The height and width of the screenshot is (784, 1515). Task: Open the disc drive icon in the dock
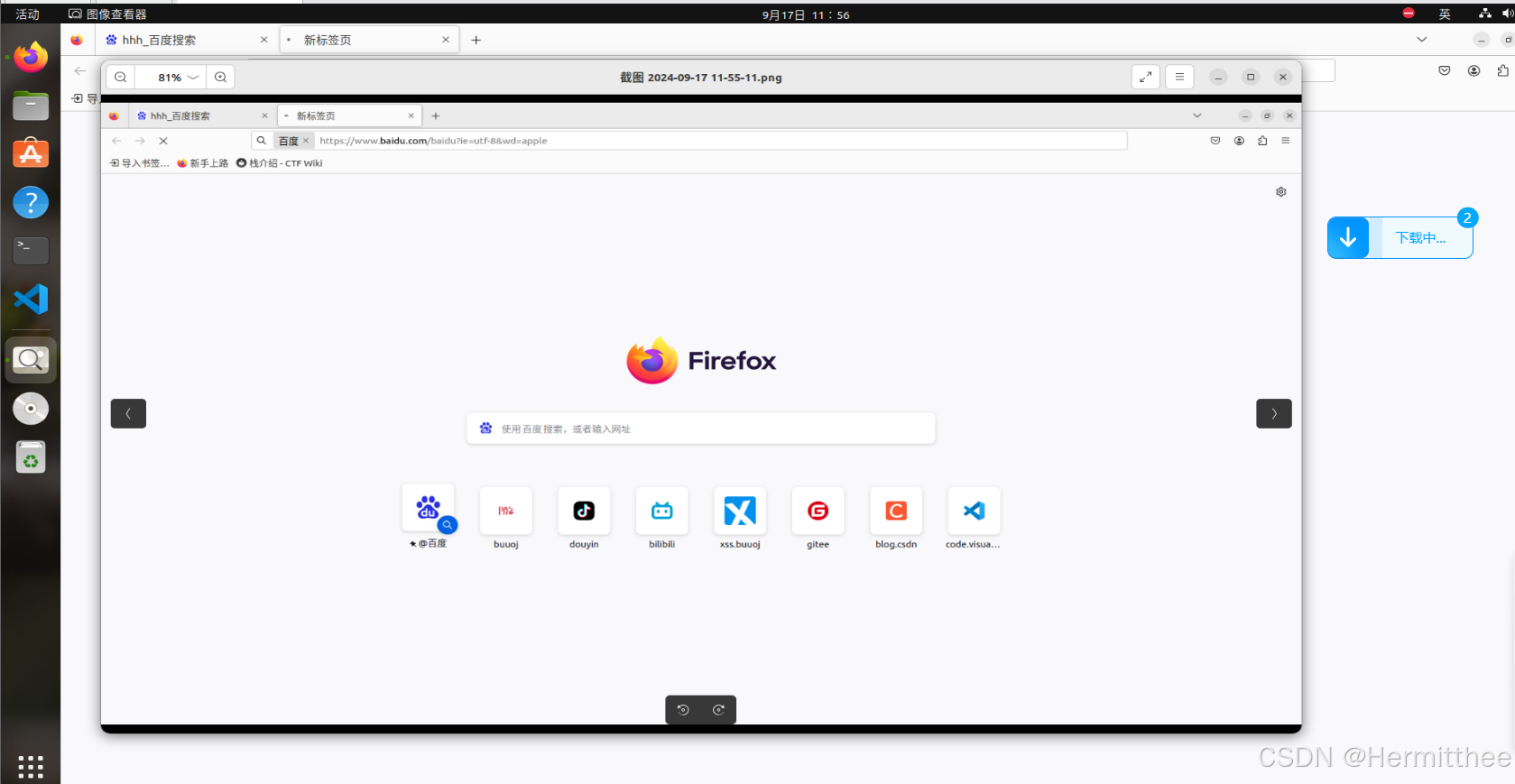click(31, 409)
